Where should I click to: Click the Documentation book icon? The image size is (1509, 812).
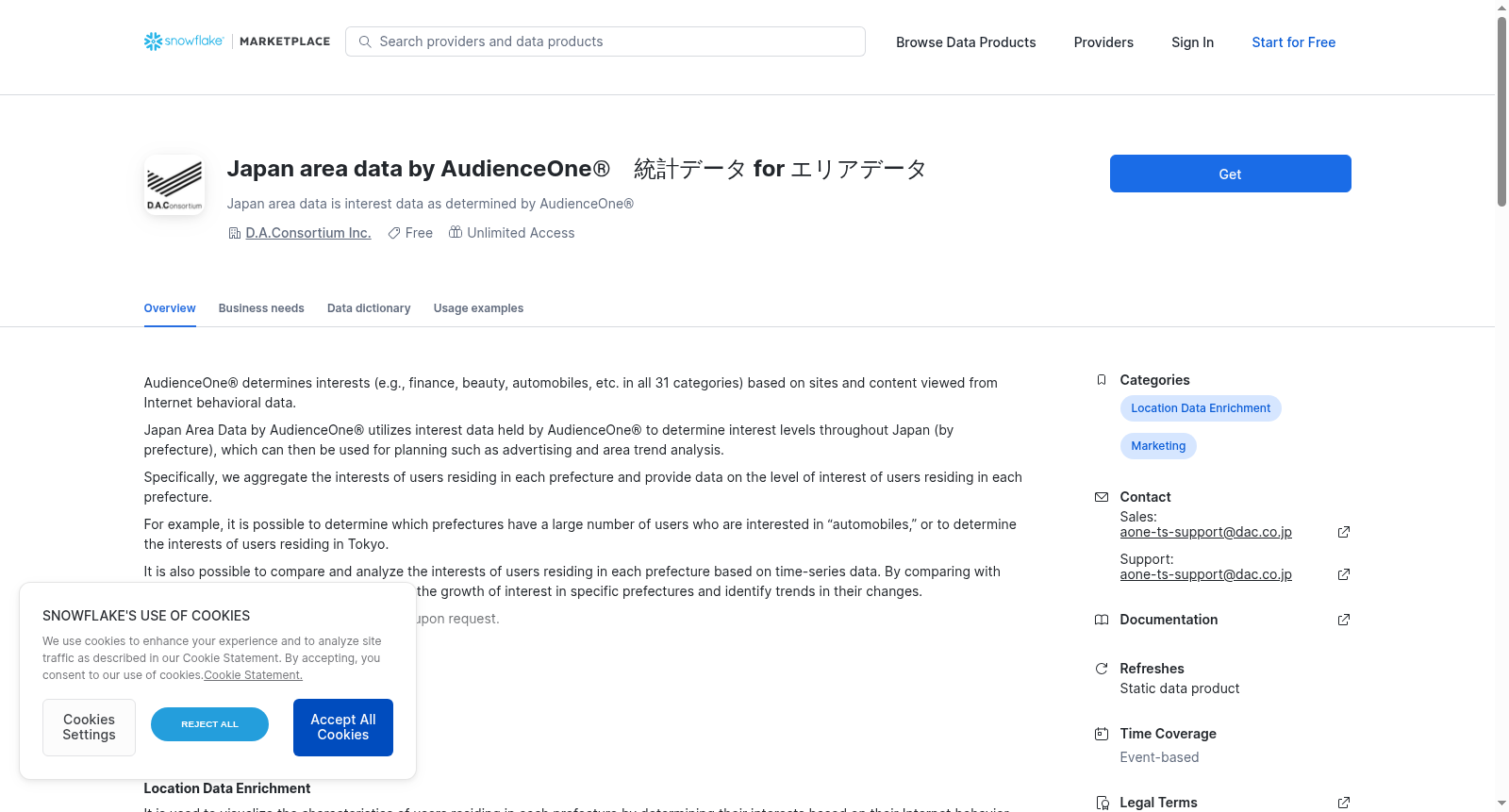tap(1102, 620)
